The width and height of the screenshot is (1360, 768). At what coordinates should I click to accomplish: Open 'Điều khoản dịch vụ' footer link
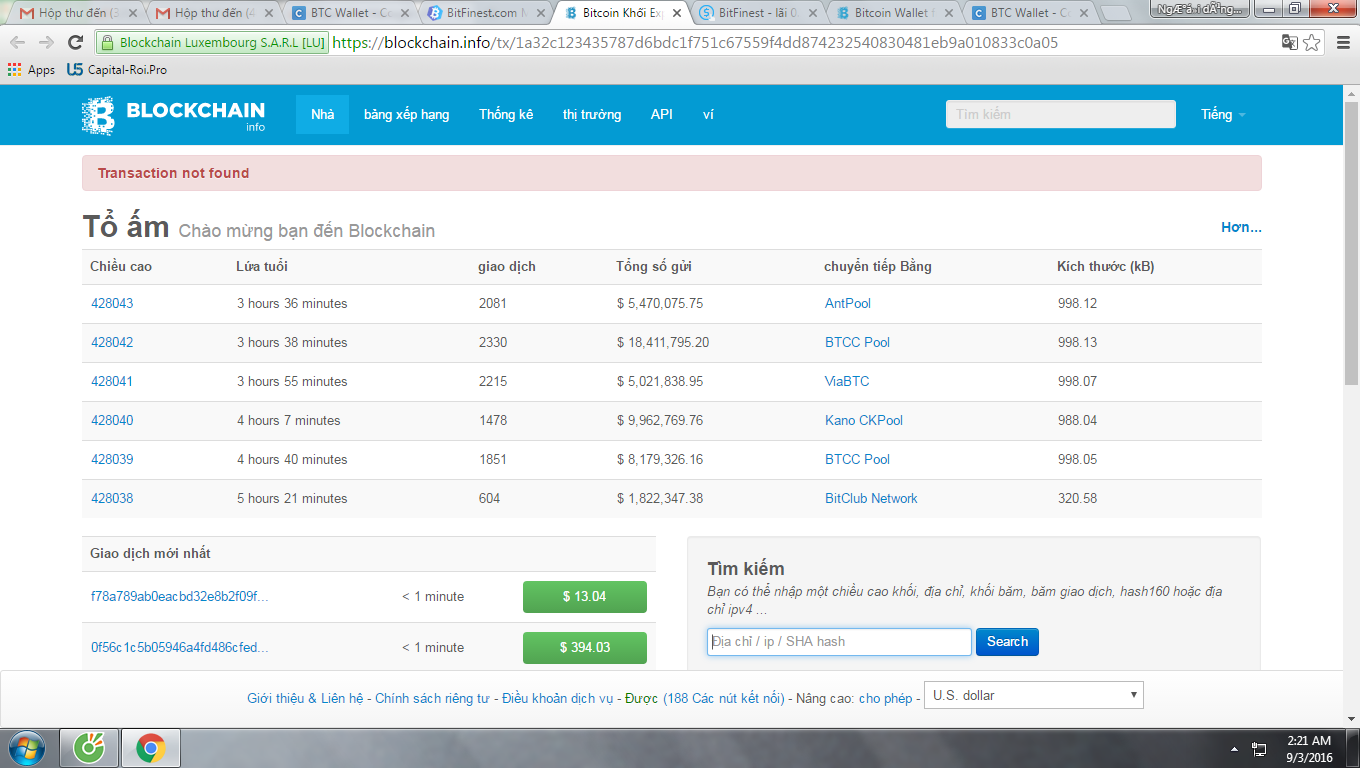click(557, 698)
